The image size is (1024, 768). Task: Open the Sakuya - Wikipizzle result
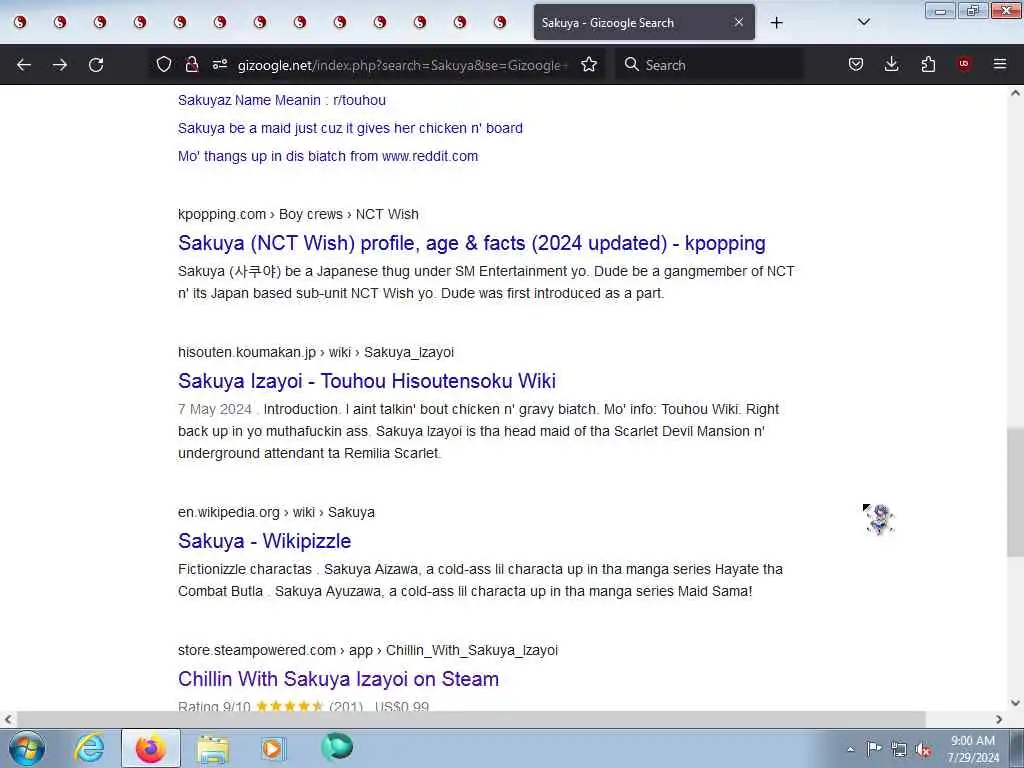264,541
